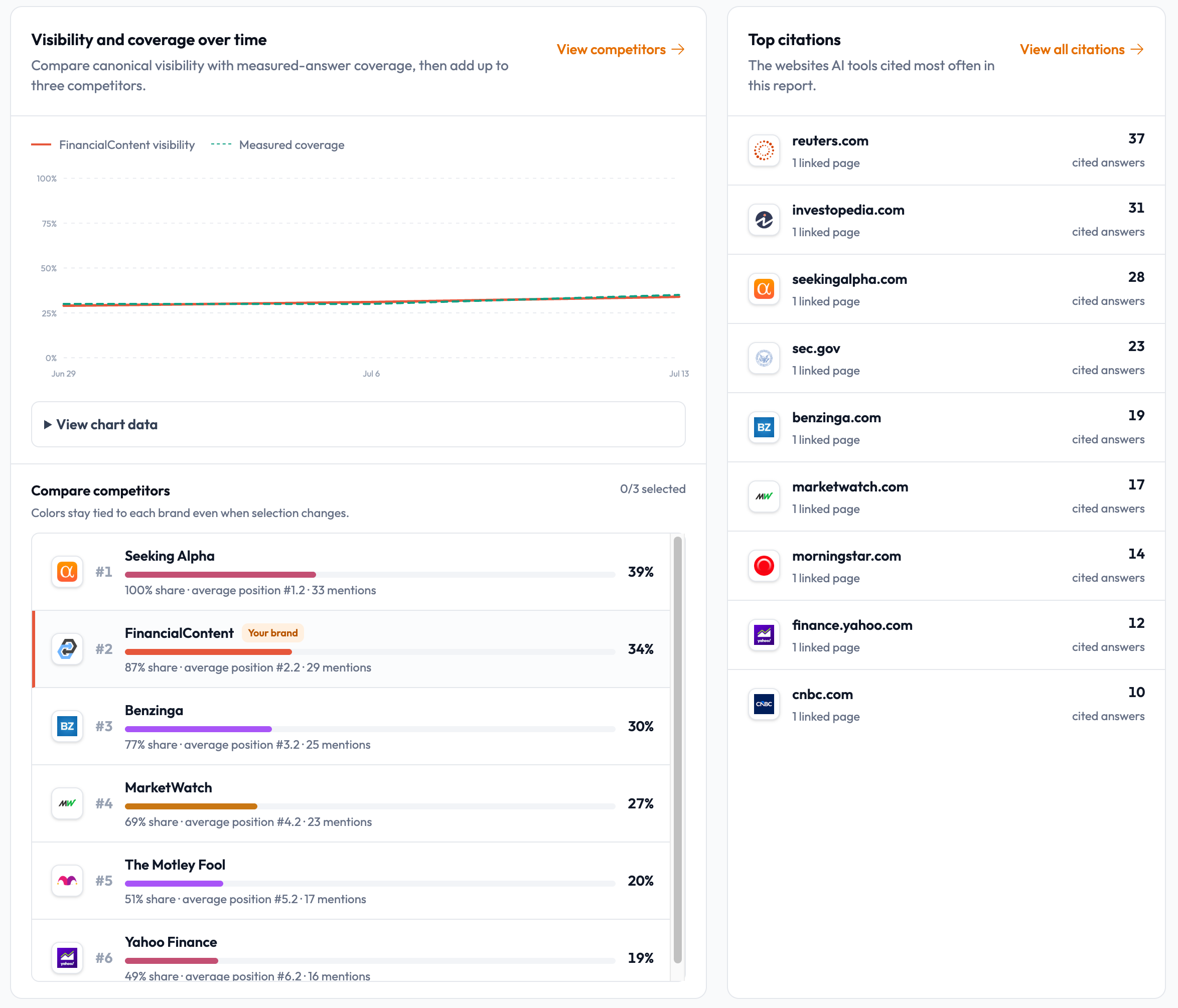
Task: Click the morningstar.com red circle icon
Action: (x=764, y=566)
